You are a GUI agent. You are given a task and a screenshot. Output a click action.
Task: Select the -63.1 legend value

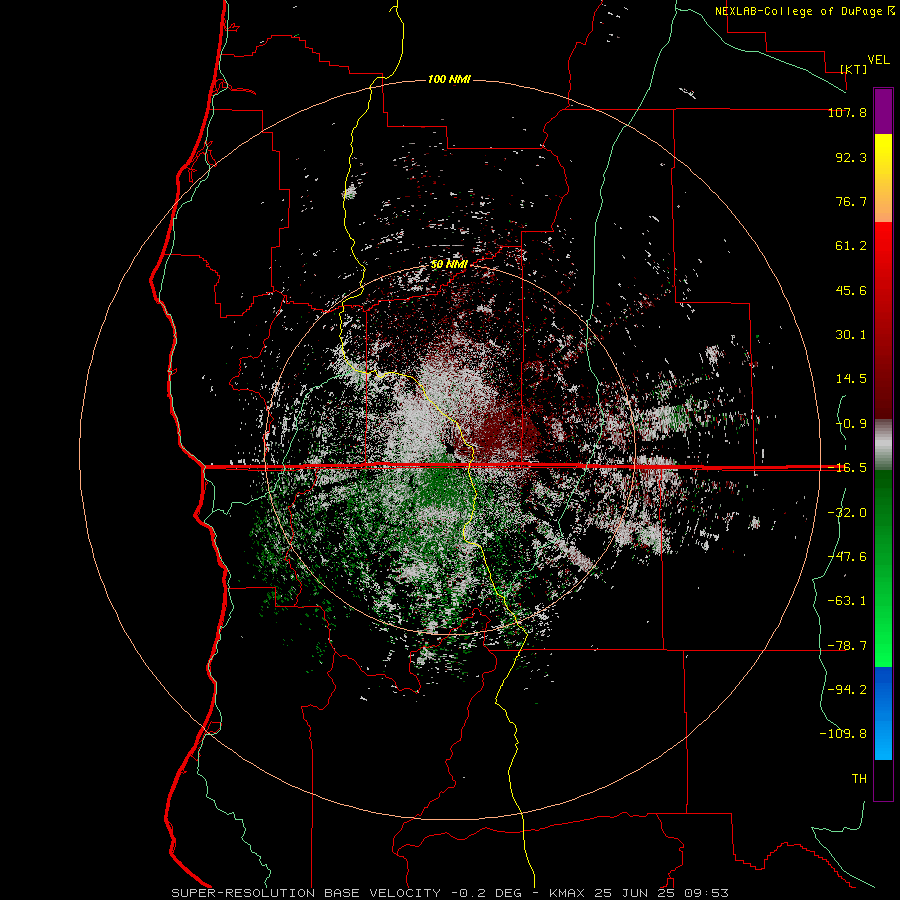(x=847, y=601)
